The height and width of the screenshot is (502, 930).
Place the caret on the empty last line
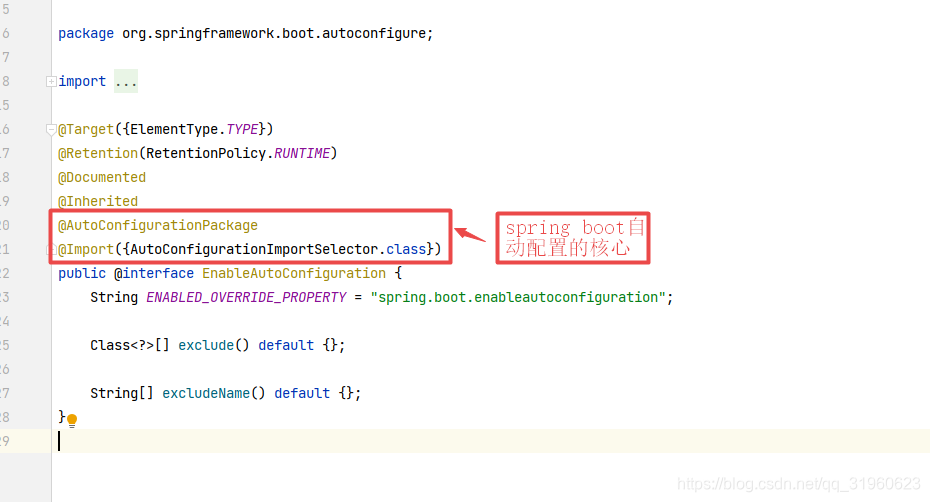pos(490,441)
